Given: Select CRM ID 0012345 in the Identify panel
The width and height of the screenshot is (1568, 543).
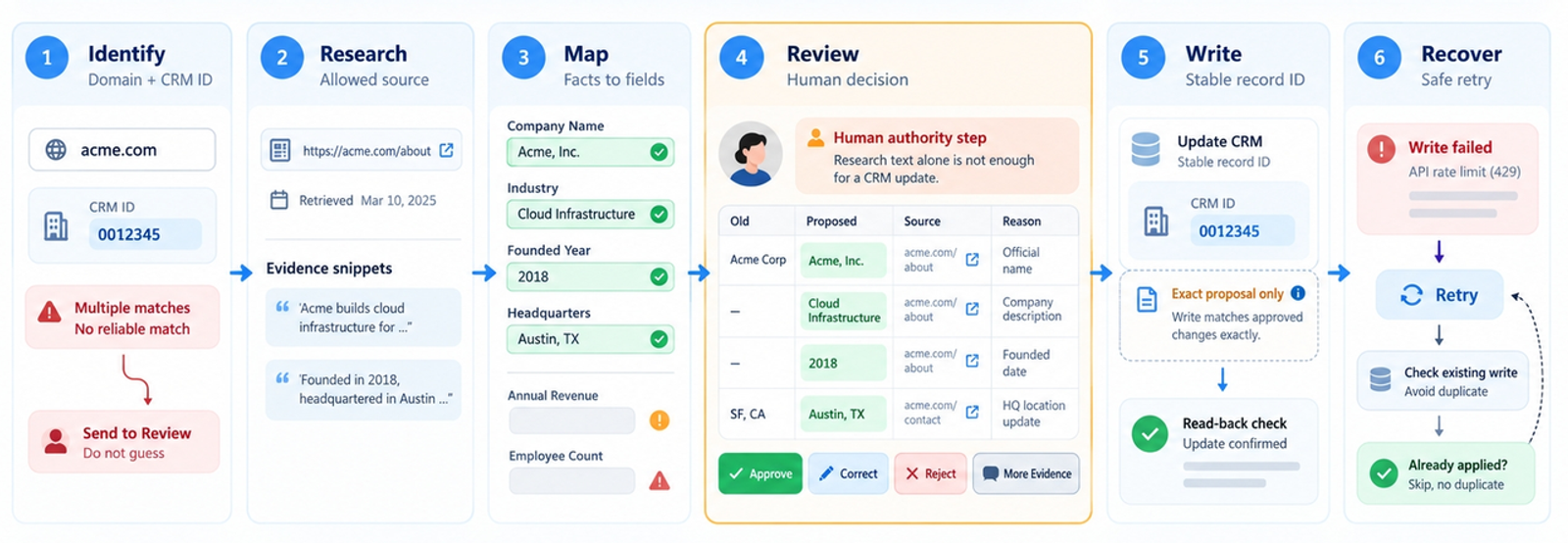Looking at the screenshot, I should (145, 234).
